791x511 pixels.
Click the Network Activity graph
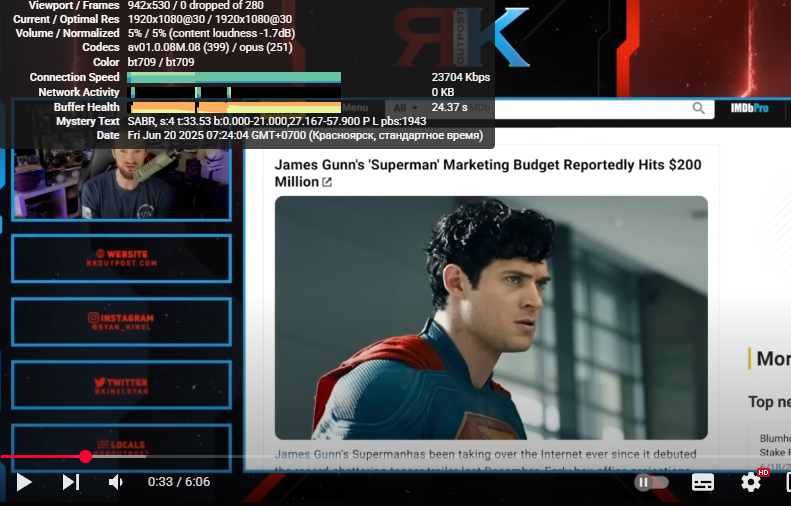click(x=234, y=92)
